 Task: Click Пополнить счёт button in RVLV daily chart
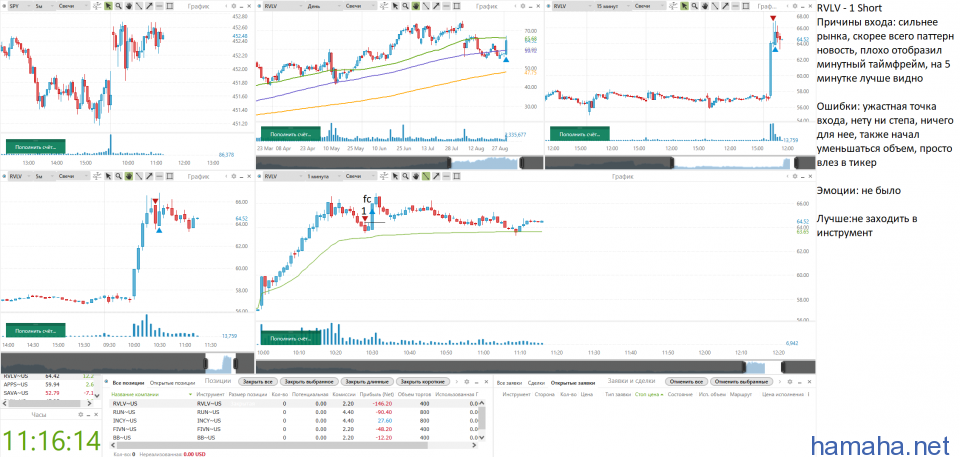290,133
